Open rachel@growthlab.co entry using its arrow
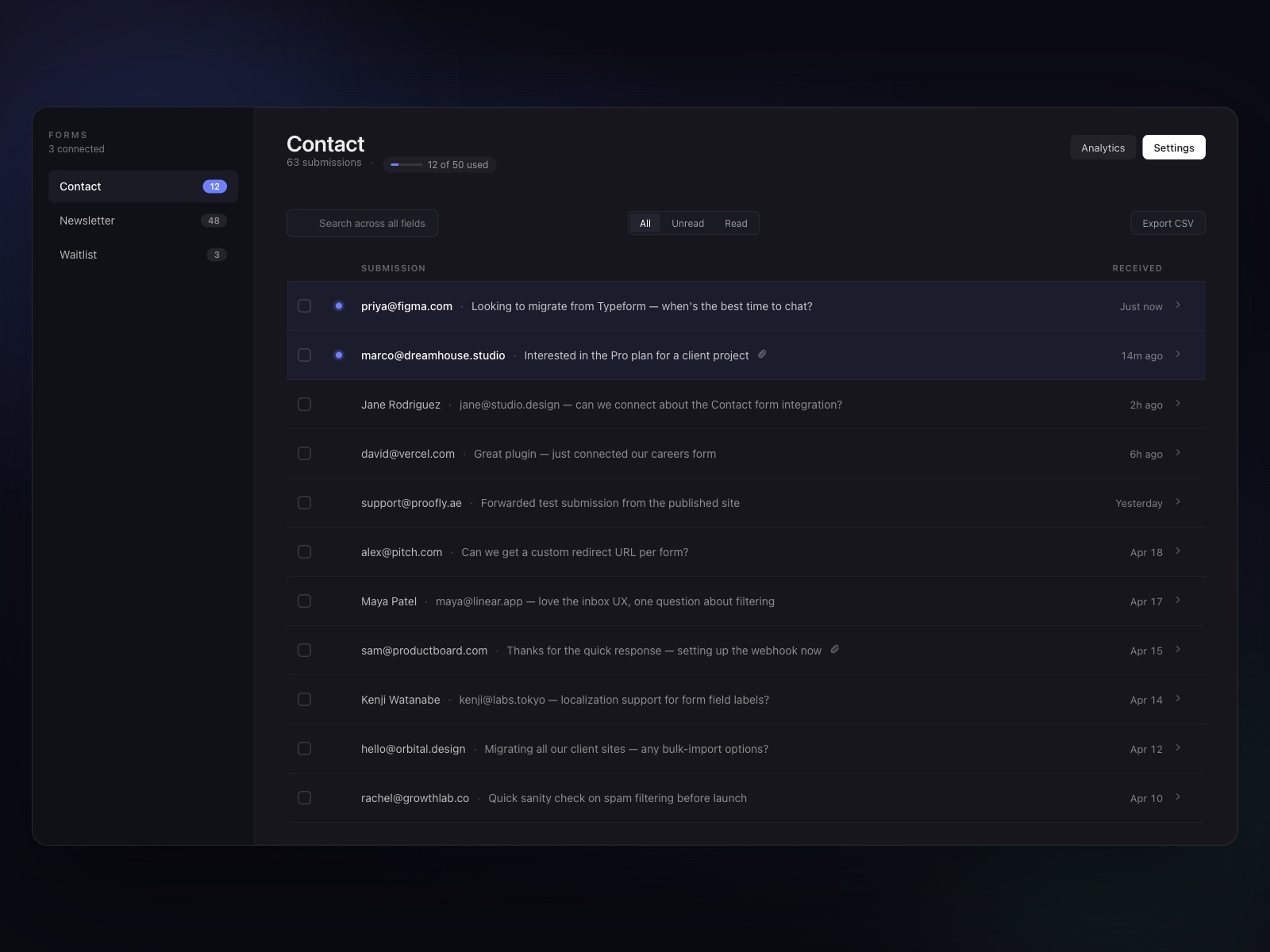Screen dimensions: 1270x952 [1178, 797]
